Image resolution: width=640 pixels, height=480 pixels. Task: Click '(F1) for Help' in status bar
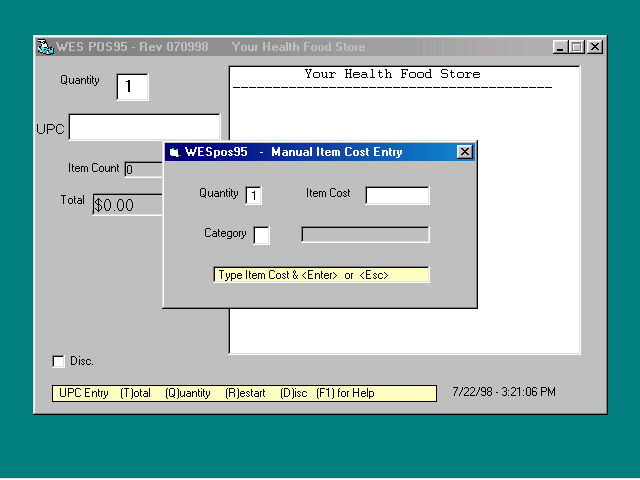(345, 393)
